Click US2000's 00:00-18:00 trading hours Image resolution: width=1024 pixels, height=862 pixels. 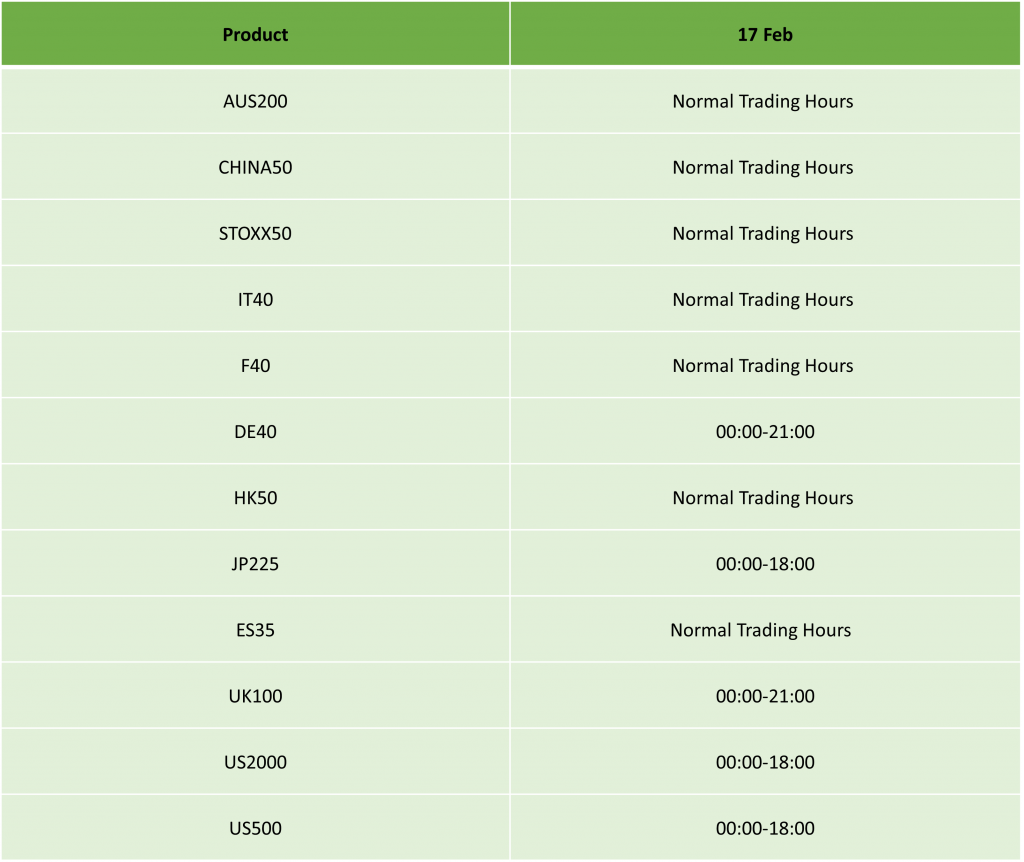point(765,762)
